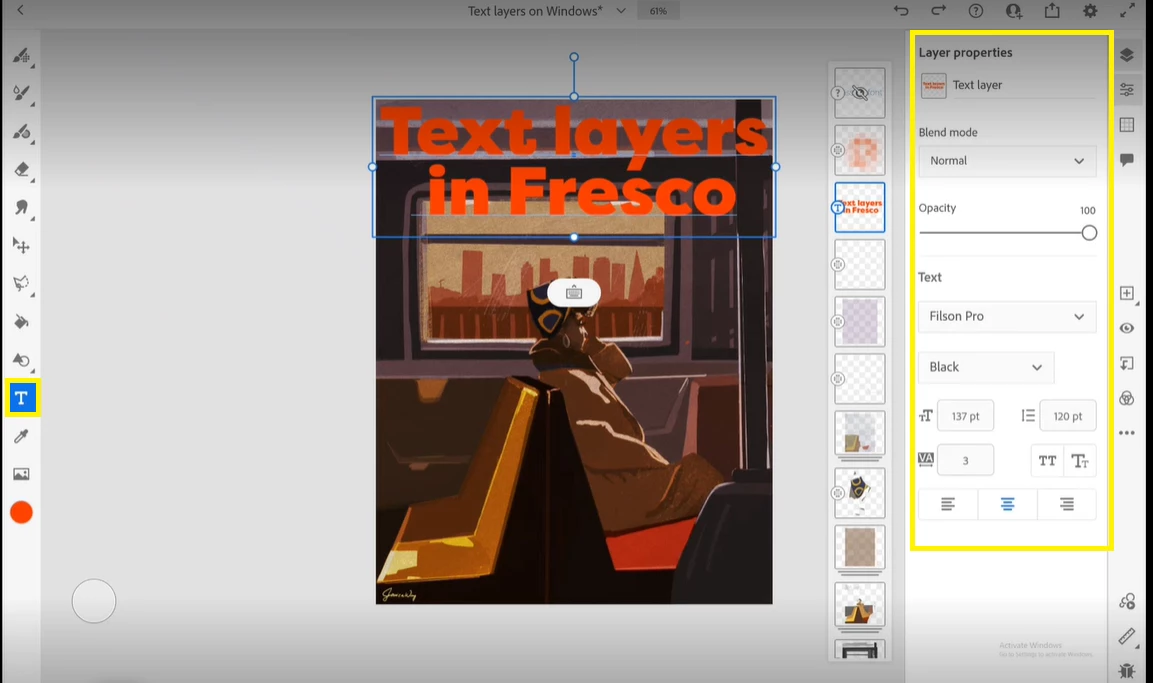Click the tracking field showing 3
The height and width of the screenshot is (683, 1153).
point(965,460)
